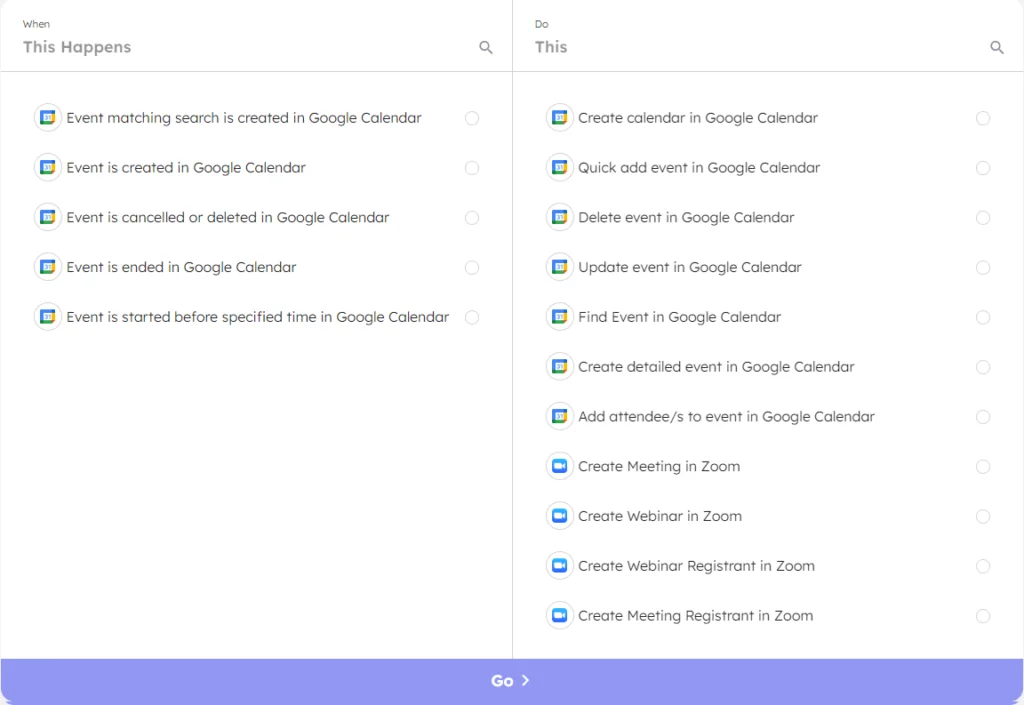Choose Event is started before specified time trigger
The width and height of the screenshot is (1024, 705).
[x=257, y=317]
